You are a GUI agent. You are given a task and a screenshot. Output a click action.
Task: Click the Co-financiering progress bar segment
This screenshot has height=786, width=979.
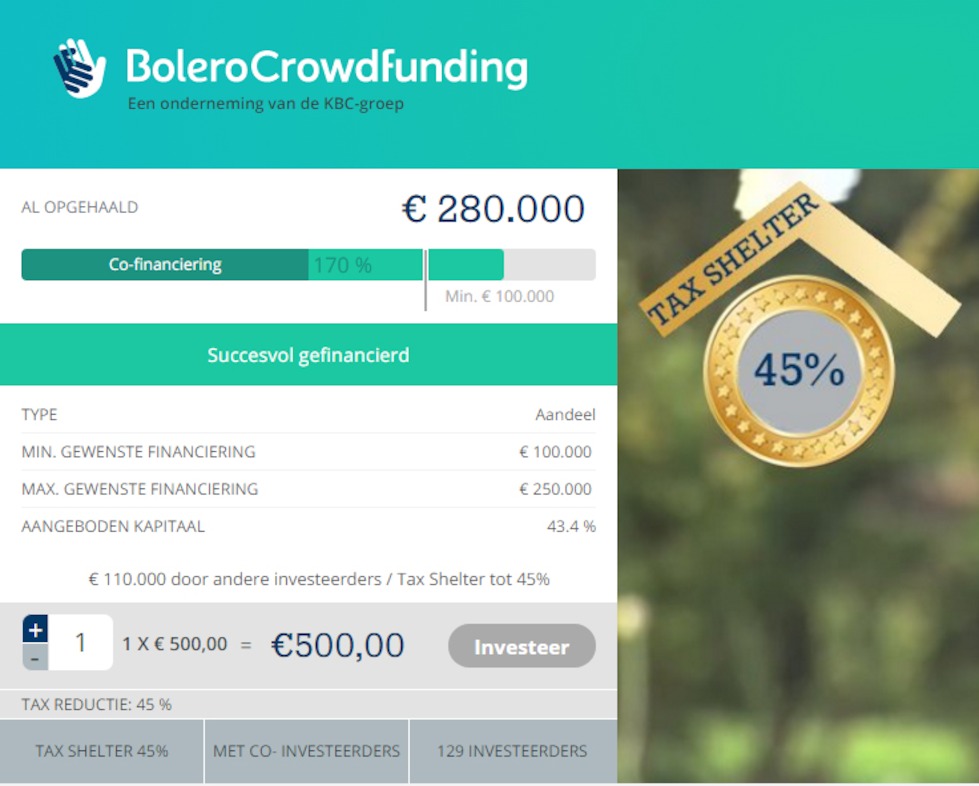click(x=165, y=265)
